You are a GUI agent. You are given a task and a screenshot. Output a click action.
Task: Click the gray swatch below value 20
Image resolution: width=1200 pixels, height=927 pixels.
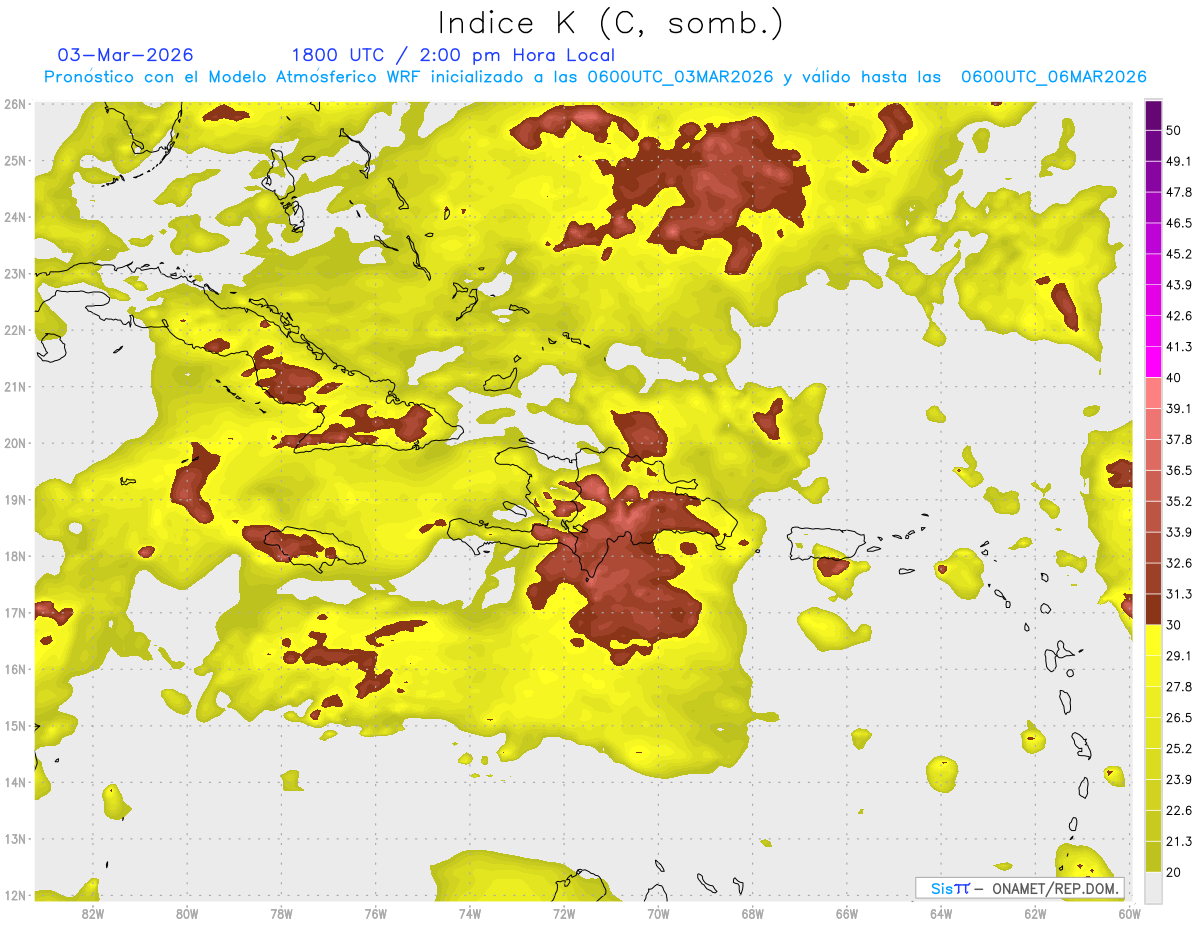coord(1153,887)
